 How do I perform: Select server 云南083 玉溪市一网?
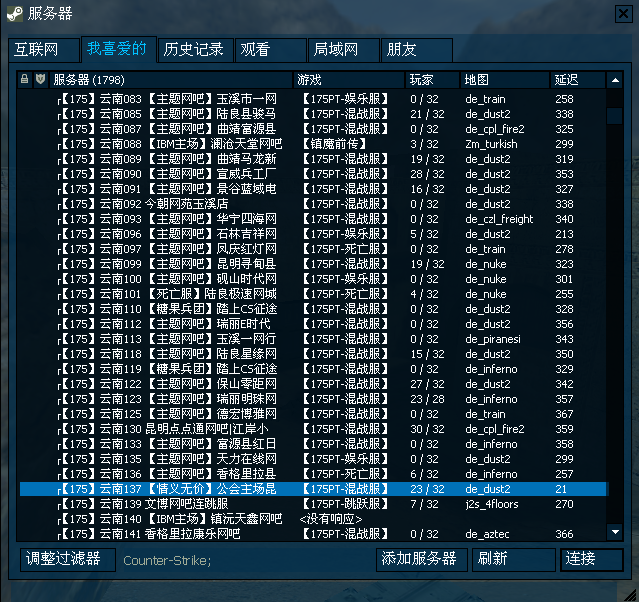point(313,99)
